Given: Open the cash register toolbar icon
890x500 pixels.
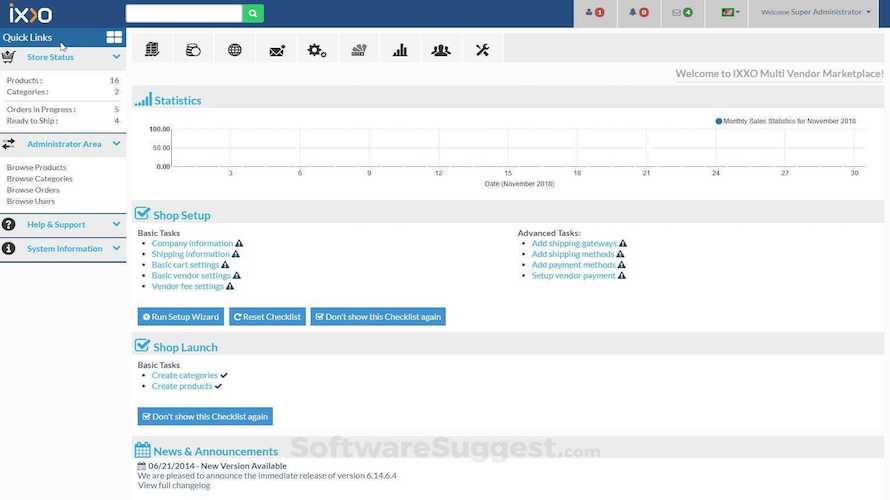Looking at the screenshot, I should click(x=359, y=51).
